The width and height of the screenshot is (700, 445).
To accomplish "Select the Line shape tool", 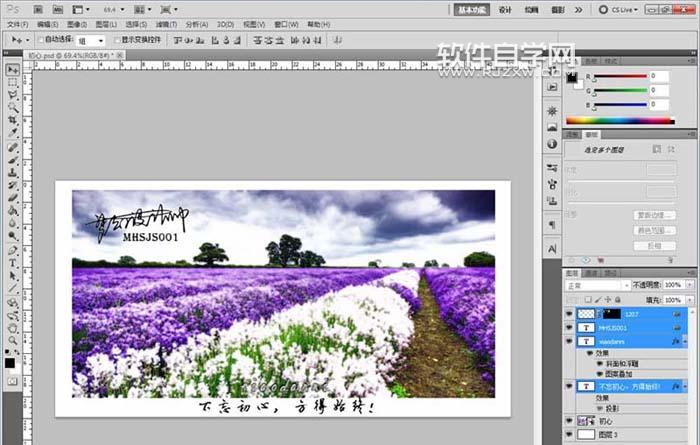I will tap(12, 288).
